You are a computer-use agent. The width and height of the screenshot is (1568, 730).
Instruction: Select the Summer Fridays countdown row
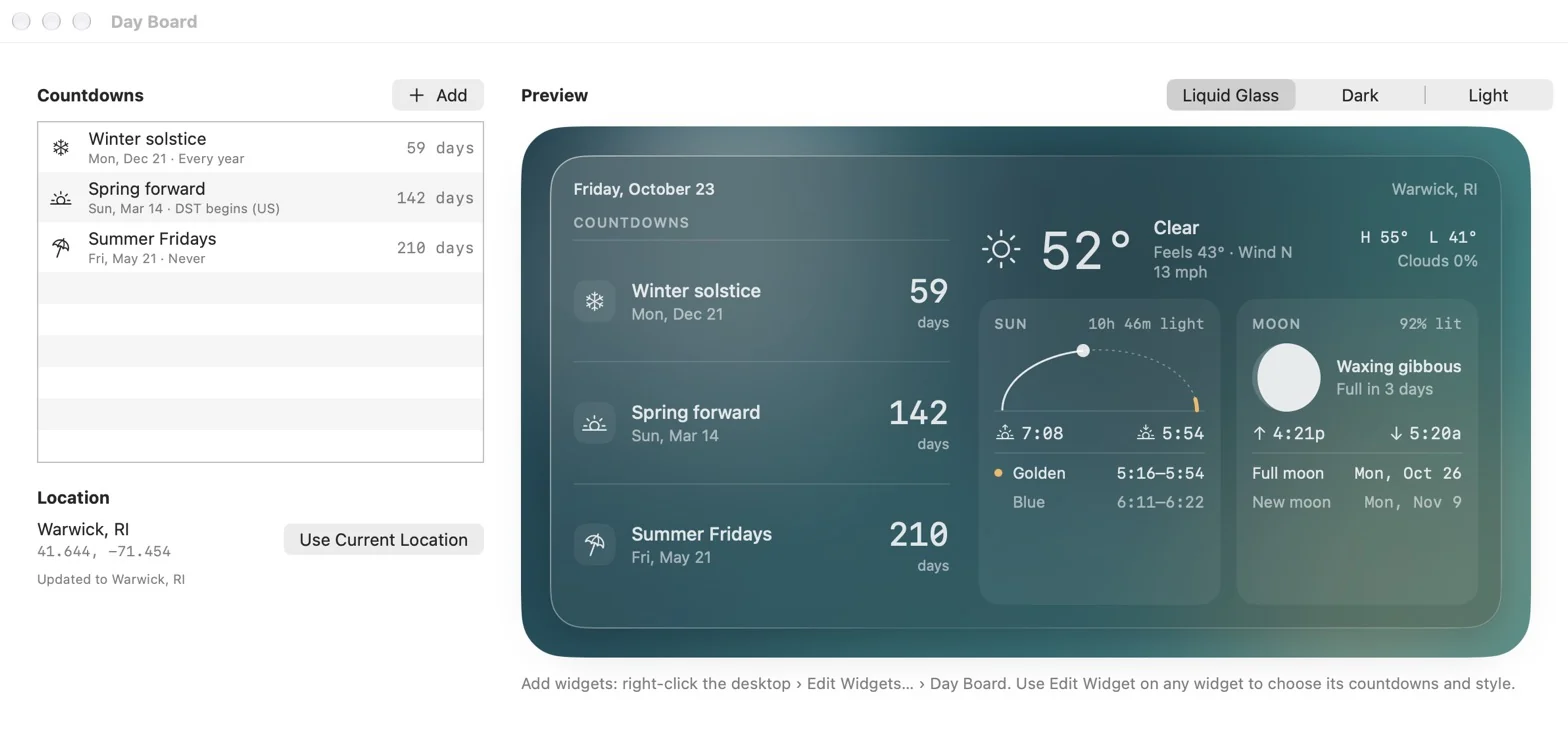[x=260, y=248]
